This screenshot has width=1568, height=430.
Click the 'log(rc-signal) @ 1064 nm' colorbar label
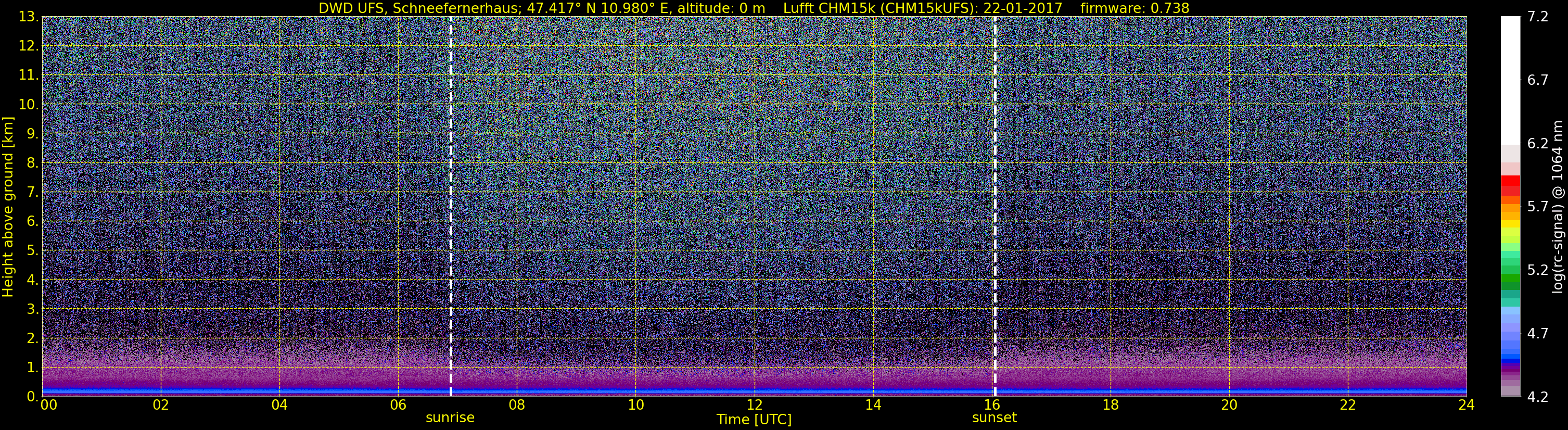pos(1557,207)
